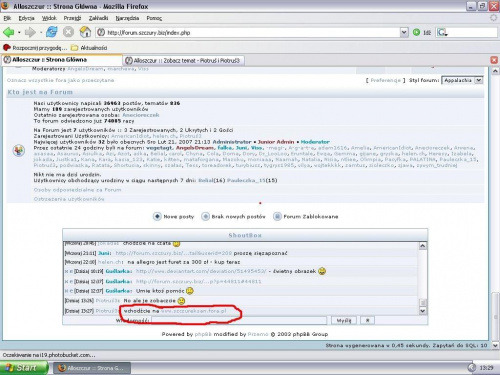Open the deviantart.com link in ShoutBox
The width and height of the screenshot is (500, 375).
(201, 271)
